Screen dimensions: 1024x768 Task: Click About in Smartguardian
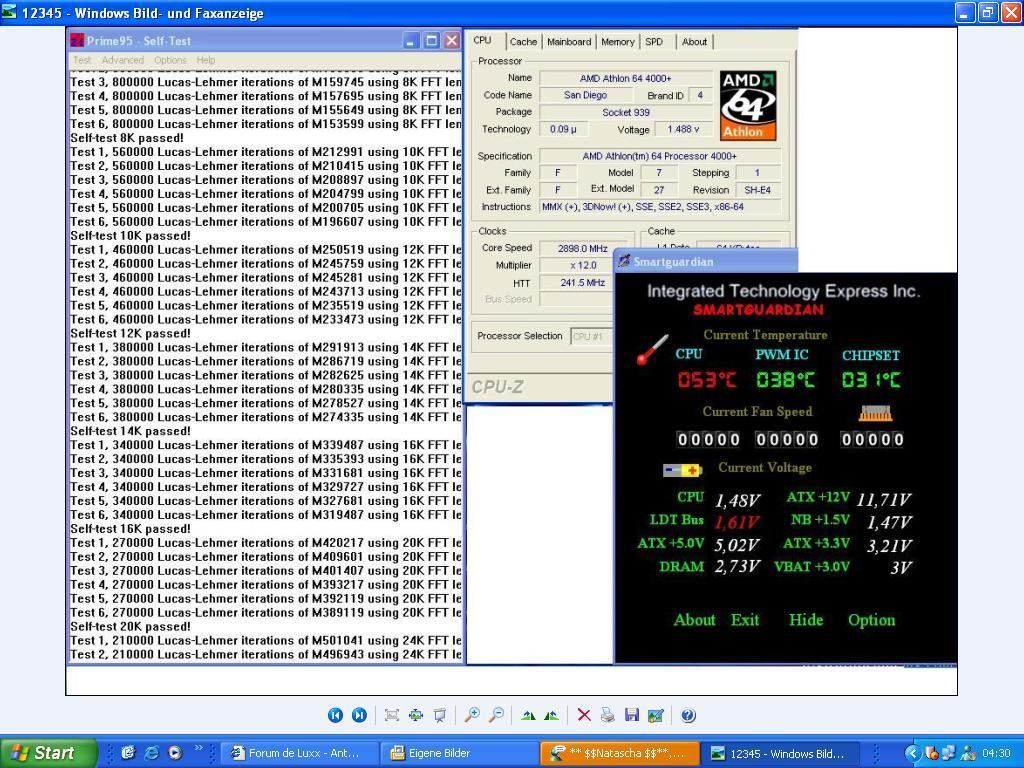coord(694,620)
